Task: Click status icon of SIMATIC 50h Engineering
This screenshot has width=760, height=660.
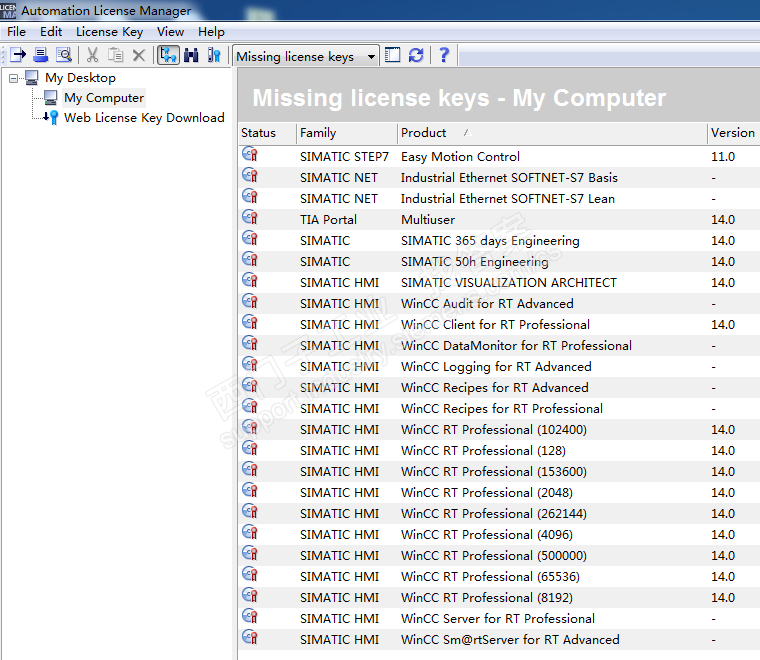Action: tap(250, 260)
